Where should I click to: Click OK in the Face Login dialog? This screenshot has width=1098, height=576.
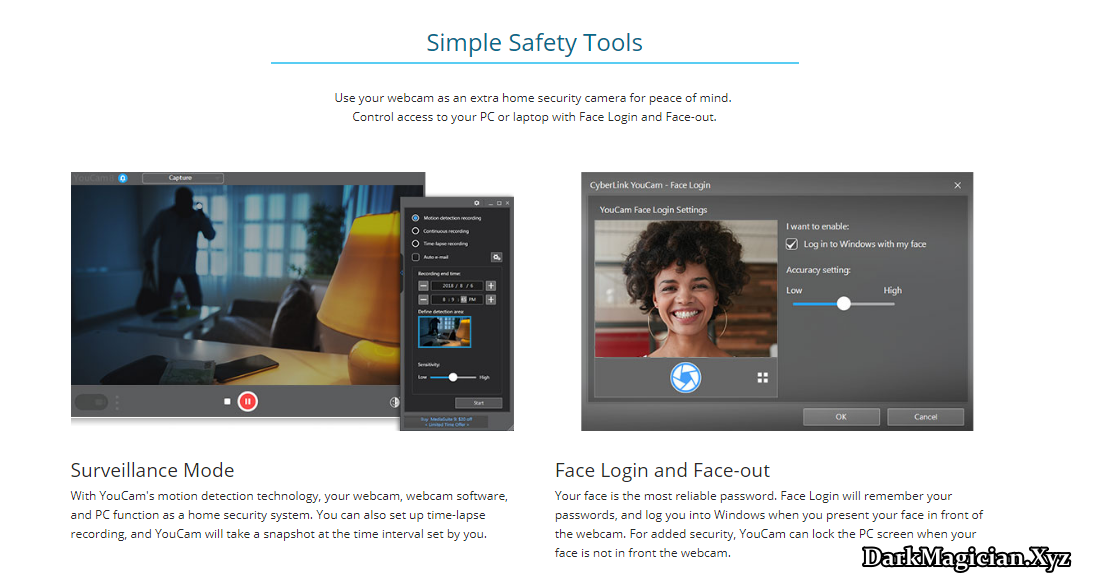(x=841, y=416)
